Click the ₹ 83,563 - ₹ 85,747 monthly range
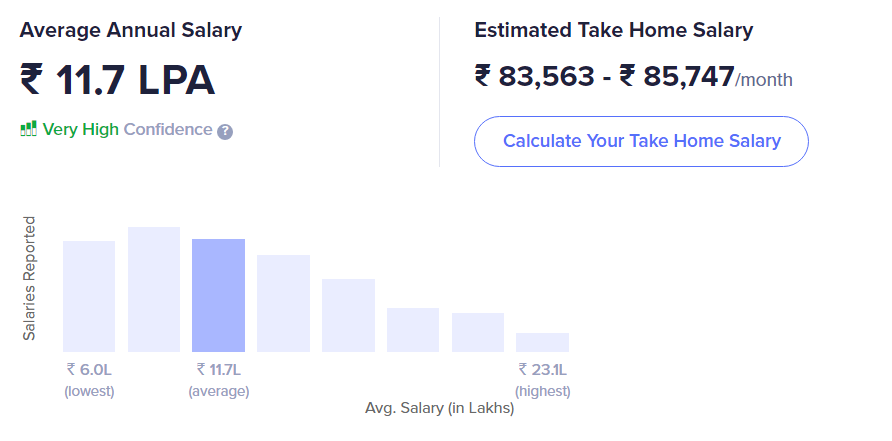This screenshot has width=892, height=441. [x=604, y=76]
